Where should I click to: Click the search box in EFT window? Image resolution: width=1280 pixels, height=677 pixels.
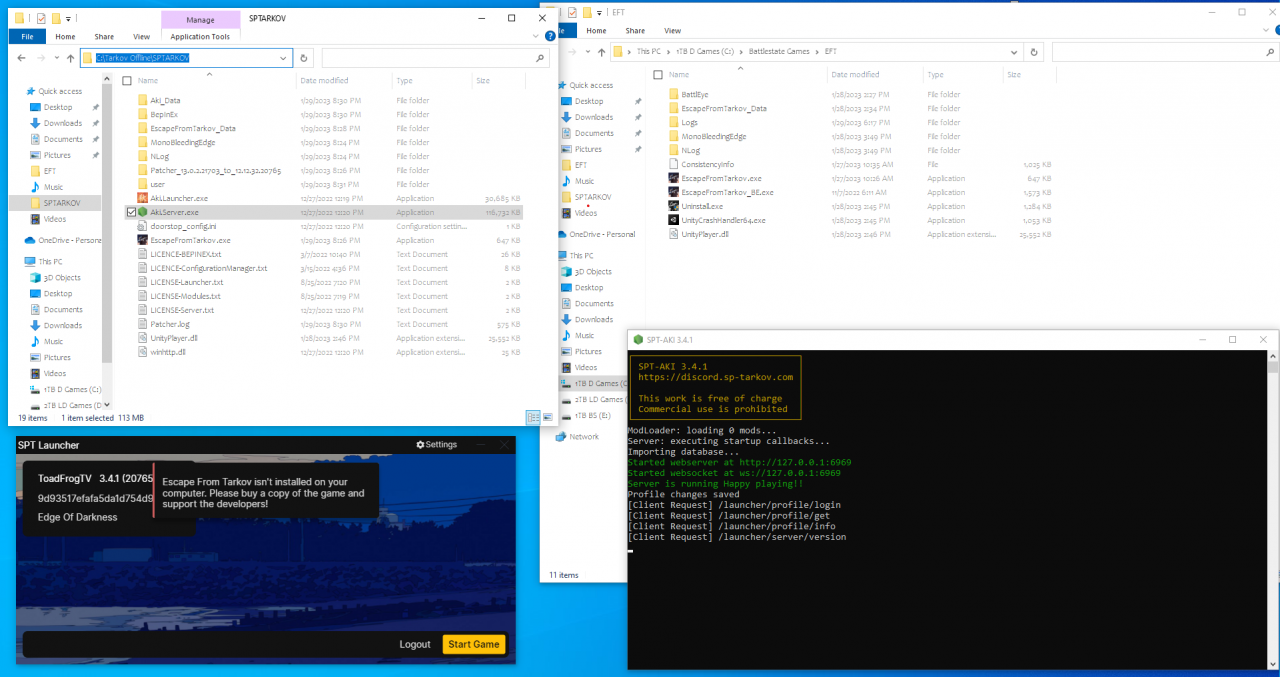(1164, 51)
